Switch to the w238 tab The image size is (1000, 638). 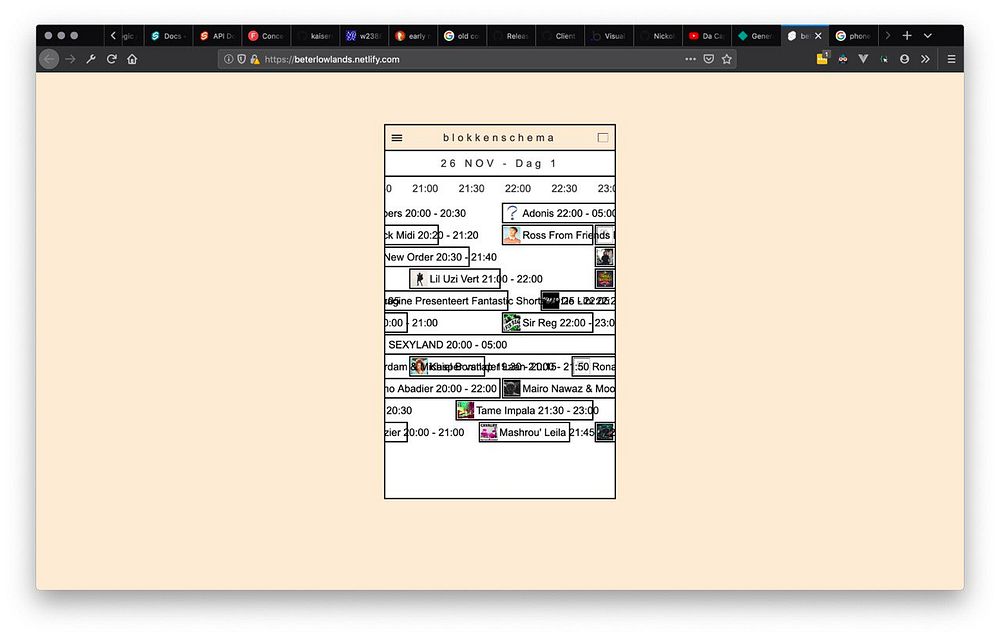pyautogui.click(x=364, y=36)
